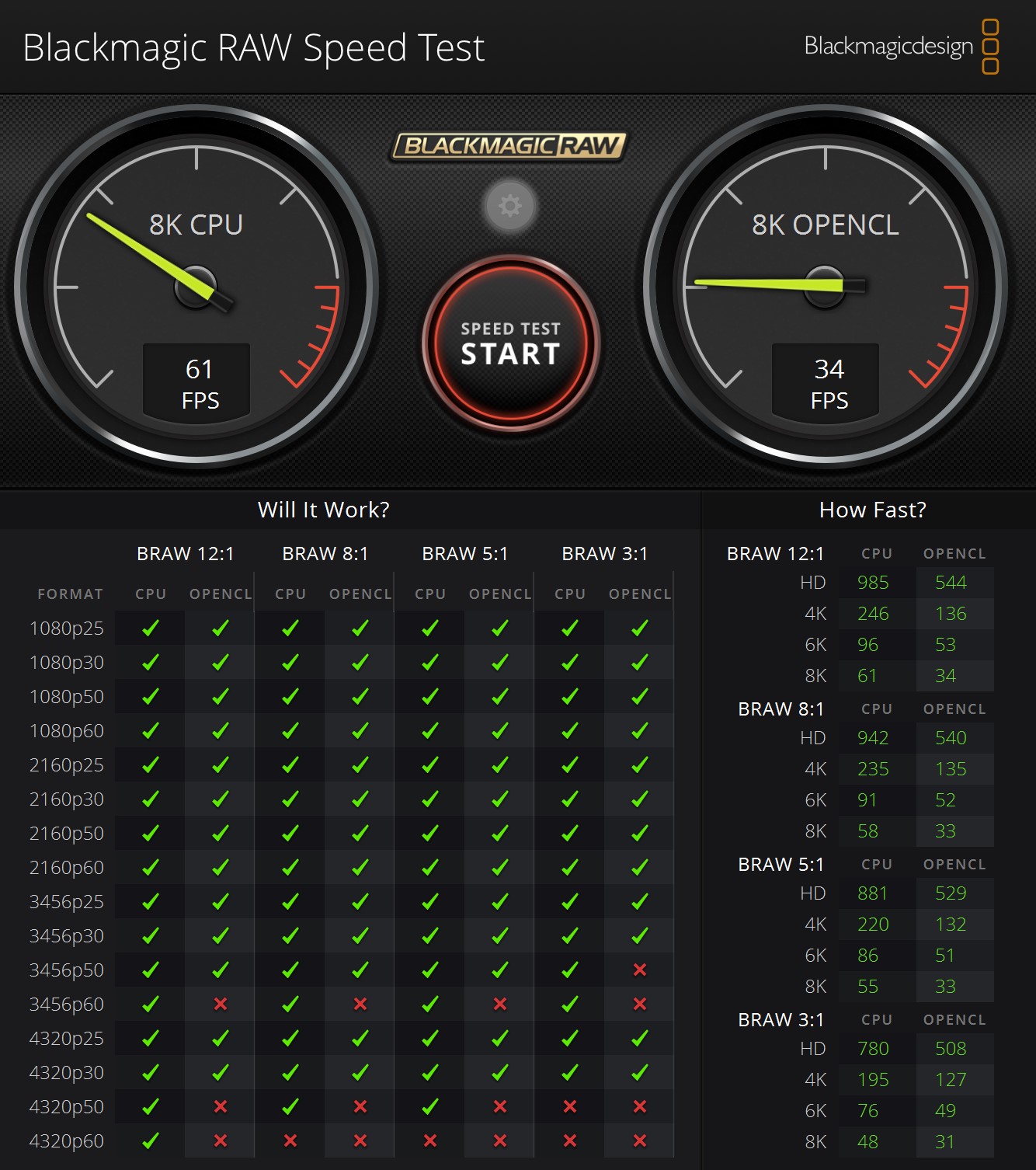Click the red X for 4320p50 BRAW 3:1 CPU
This screenshot has height=1170, width=1036.
point(570,1106)
